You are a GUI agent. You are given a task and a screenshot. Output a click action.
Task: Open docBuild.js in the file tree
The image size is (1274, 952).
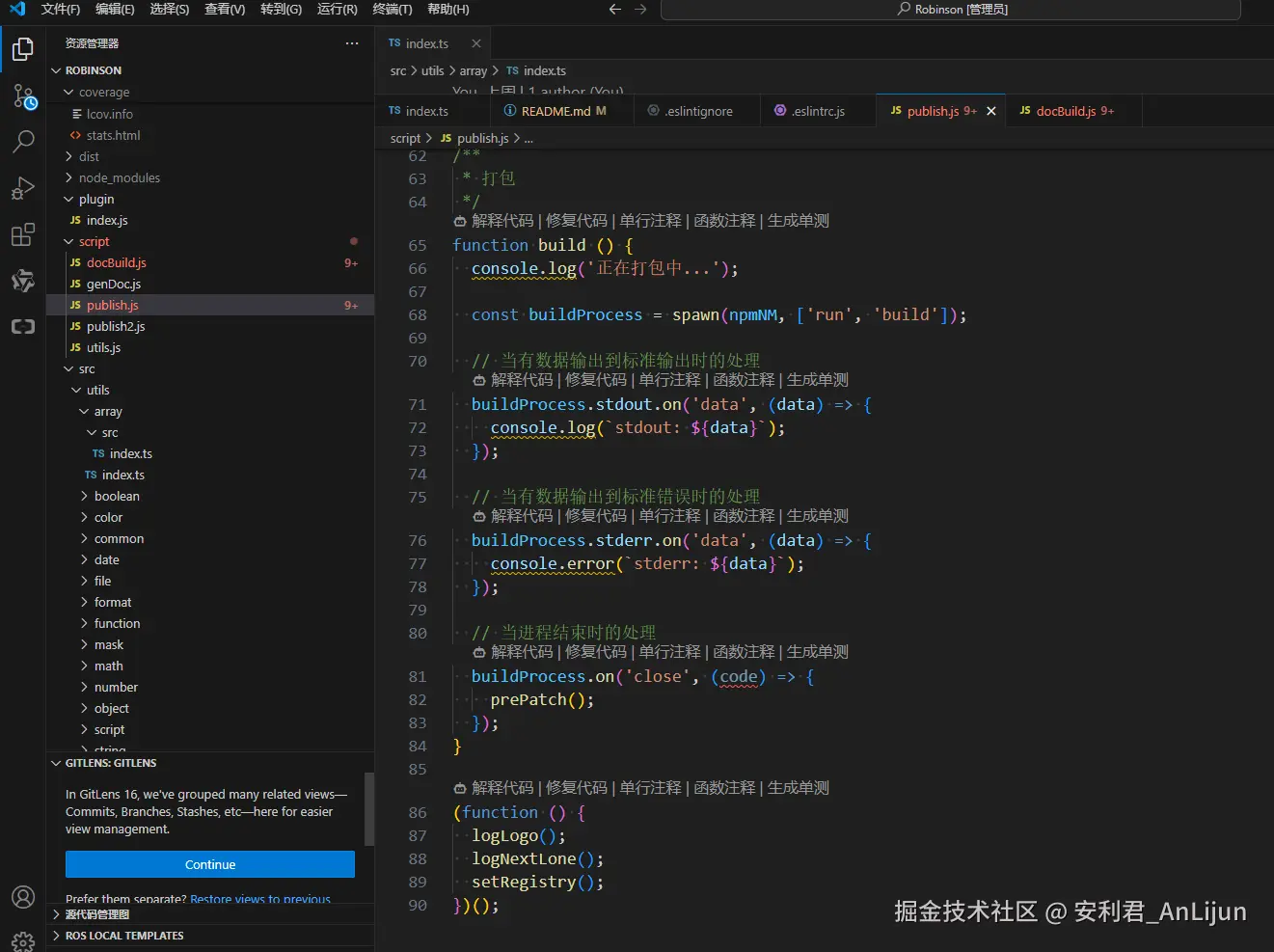(116, 262)
